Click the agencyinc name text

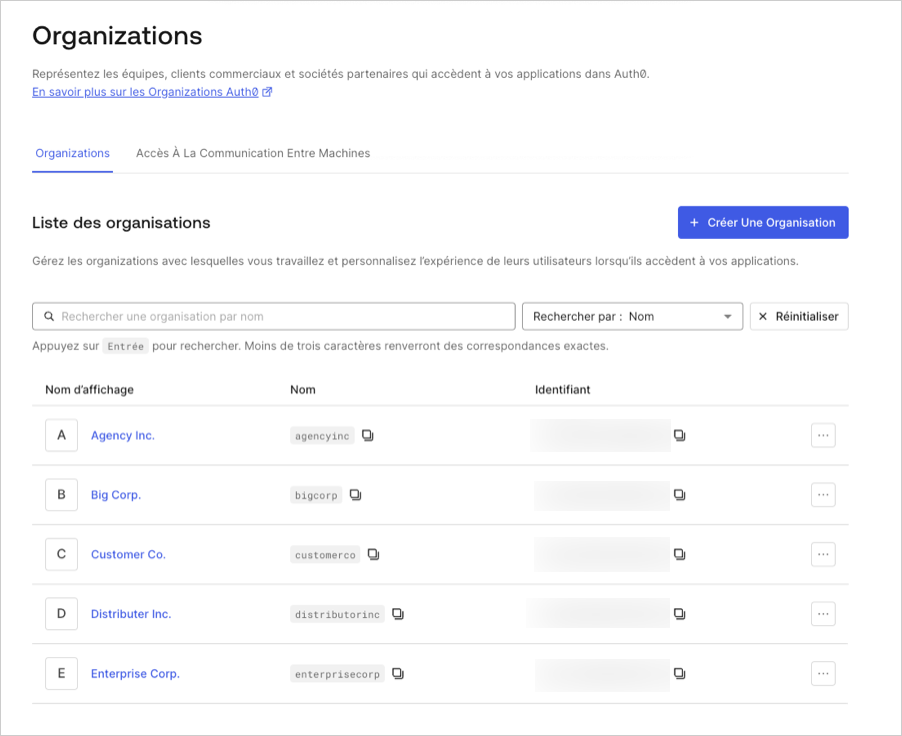(x=322, y=436)
